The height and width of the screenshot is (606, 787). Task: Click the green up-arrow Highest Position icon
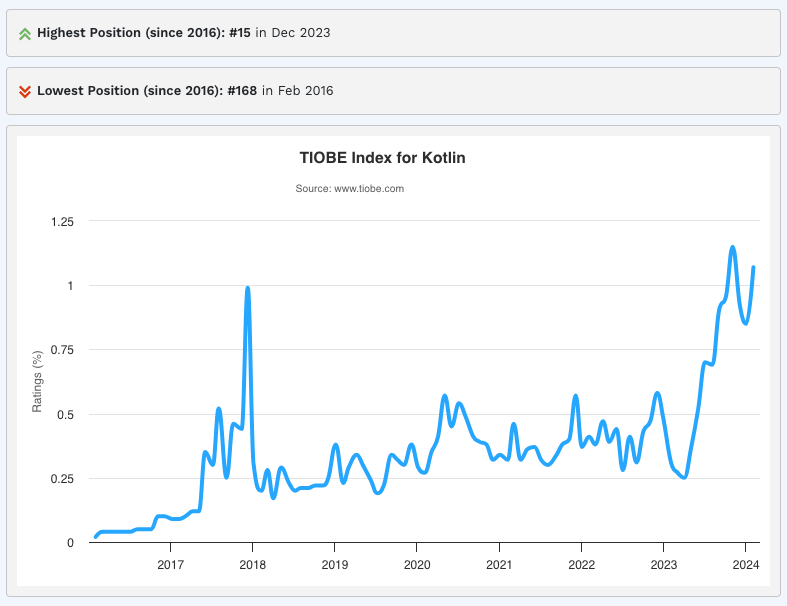coord(25,34)
